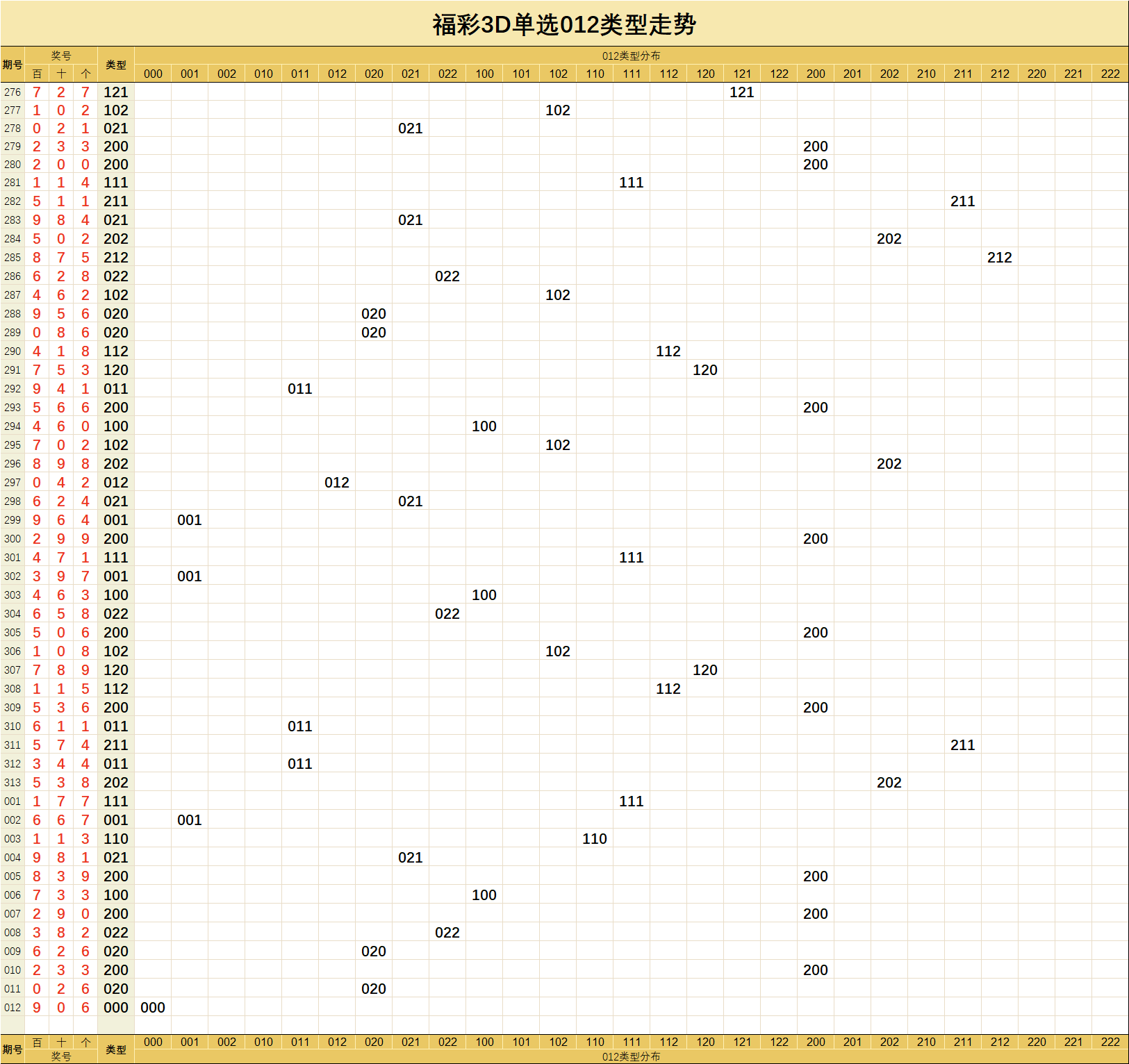Click the 100 distribution cell in row 303

484,595
